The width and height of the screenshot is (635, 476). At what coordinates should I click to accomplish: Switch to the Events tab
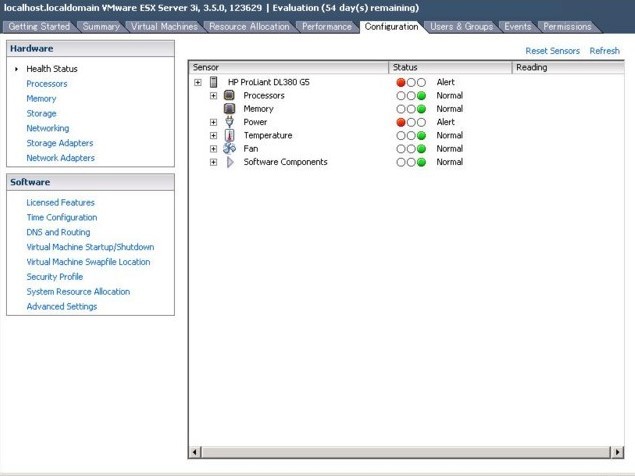coord(518,27)
